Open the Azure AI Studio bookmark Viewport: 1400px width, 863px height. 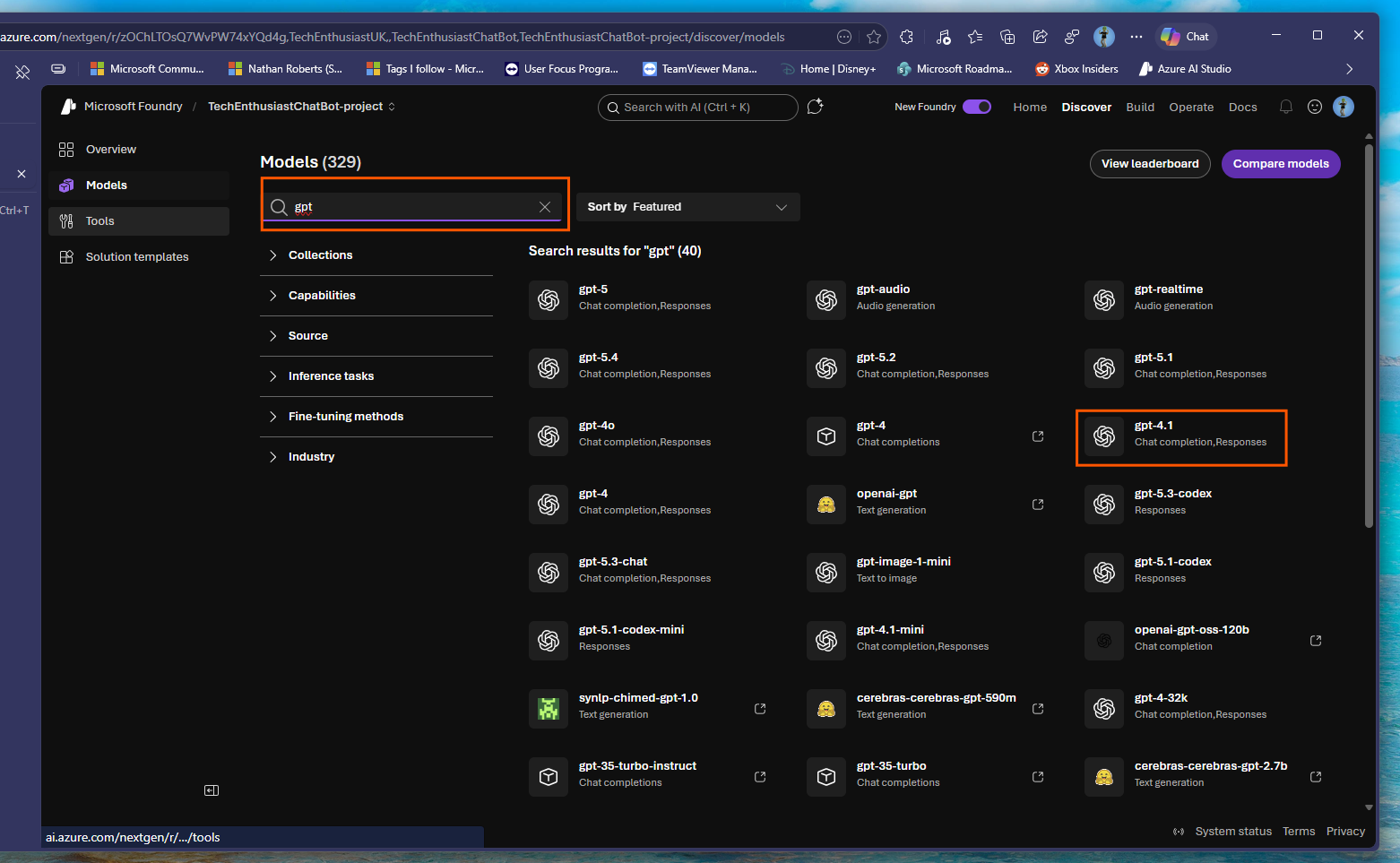1185,69
